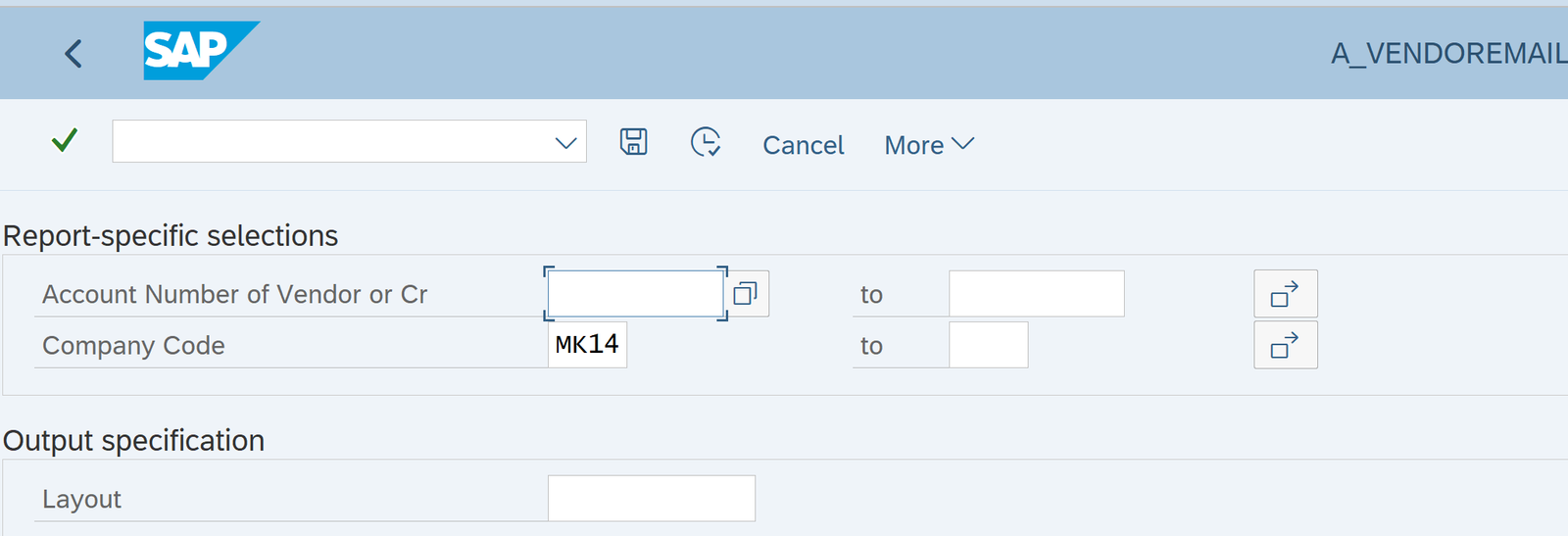Click inside the command field text box
The height and width of the screenshot is (536, 1568).
(x=333, y=142)
